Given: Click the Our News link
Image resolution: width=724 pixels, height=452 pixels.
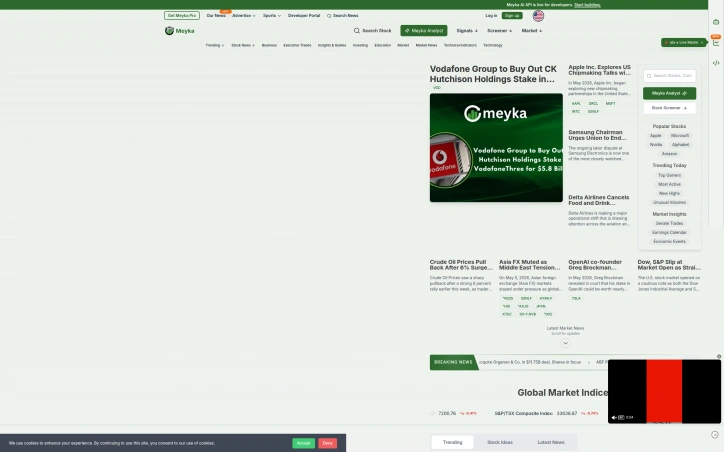Looking at the screenshot, I should pos(216,16).
